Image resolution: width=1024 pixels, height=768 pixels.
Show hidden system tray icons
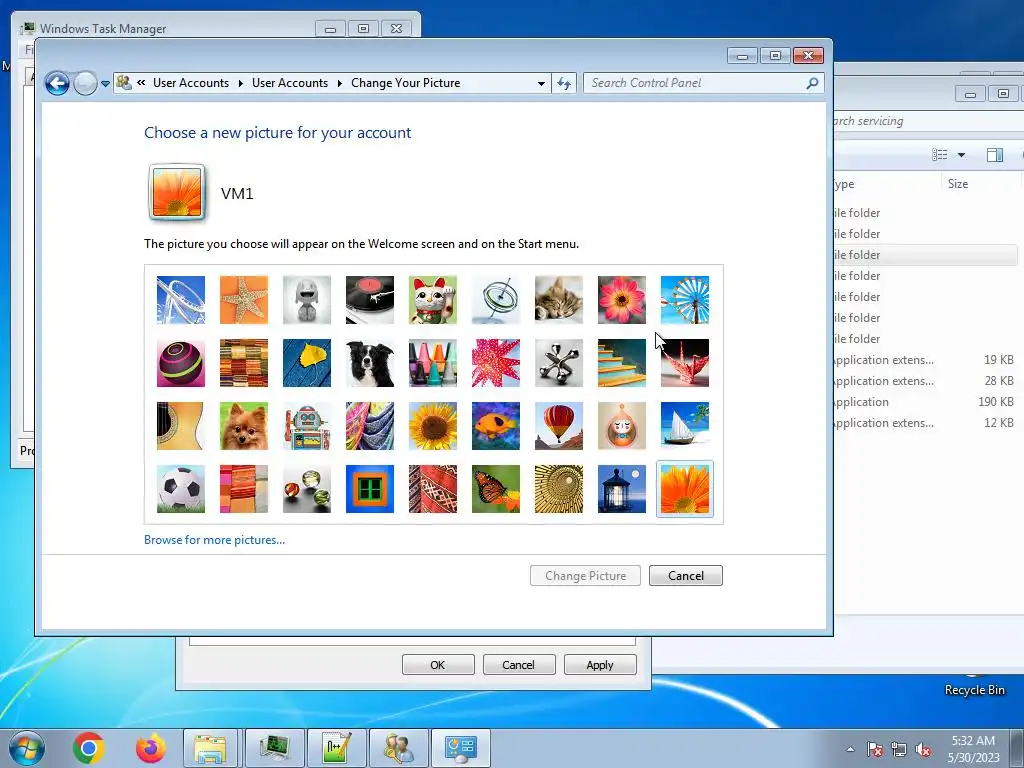tap(850, 749)
